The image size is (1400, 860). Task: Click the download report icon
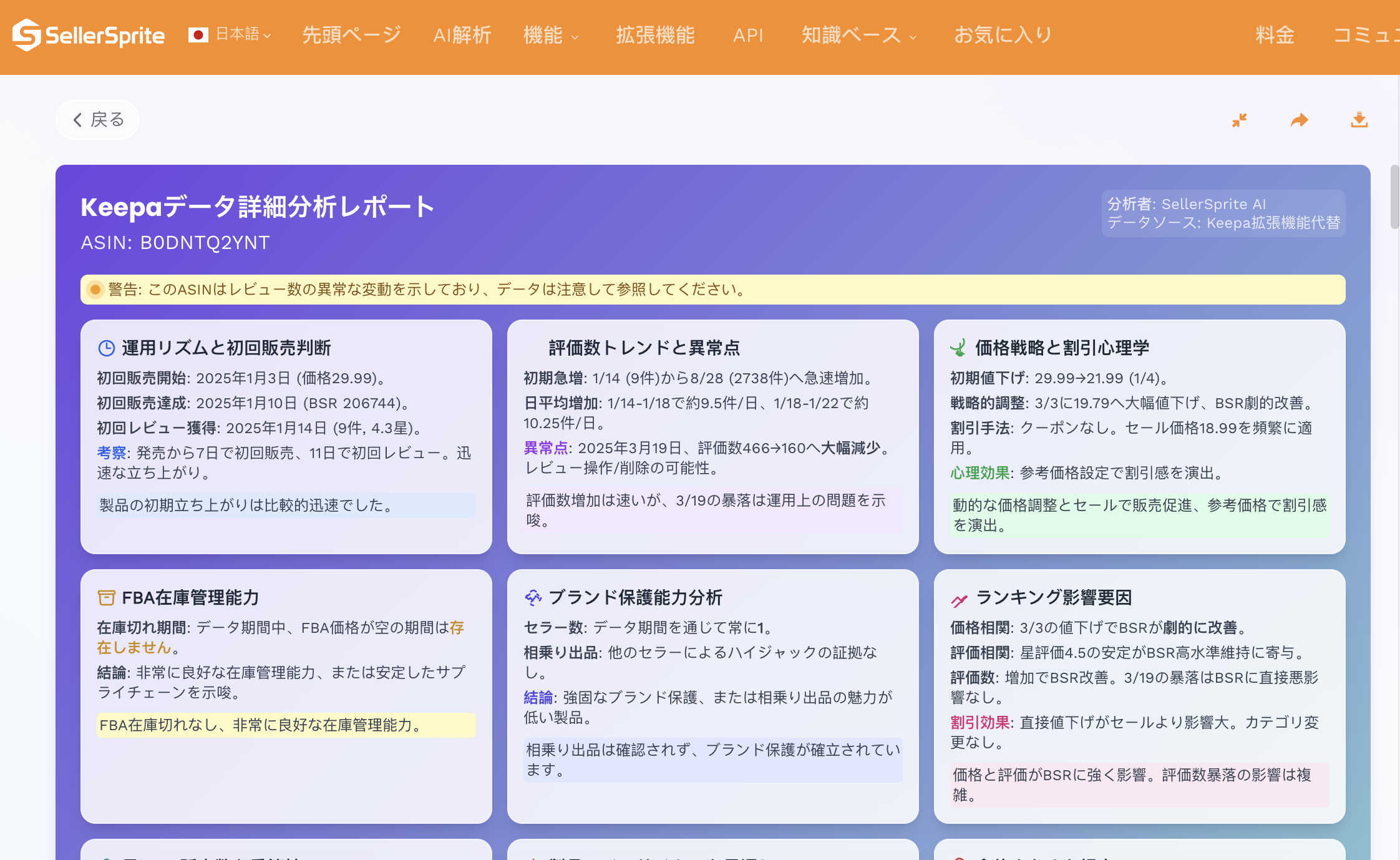(1359, 120)
